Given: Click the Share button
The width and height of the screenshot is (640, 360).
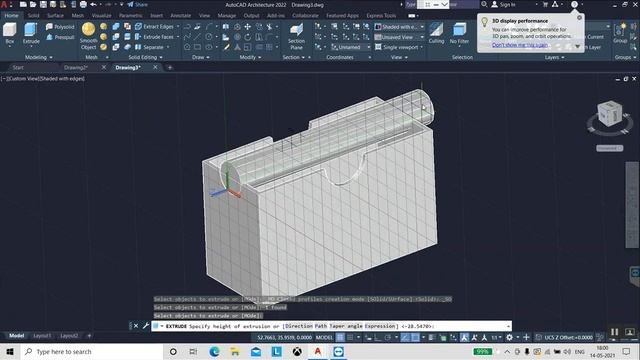Looking at the screenshot, I should pos(138,4).
